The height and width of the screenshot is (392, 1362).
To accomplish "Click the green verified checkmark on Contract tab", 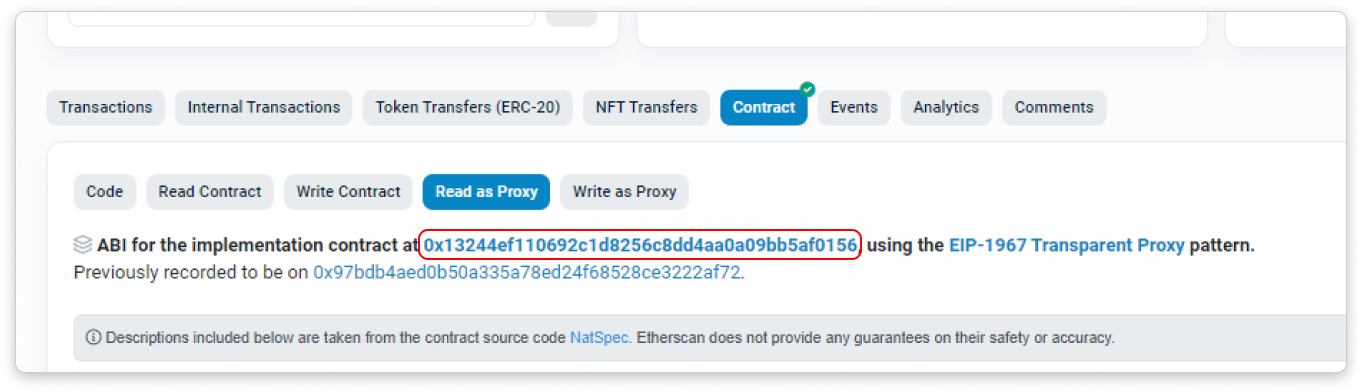I will click(807, 90).
